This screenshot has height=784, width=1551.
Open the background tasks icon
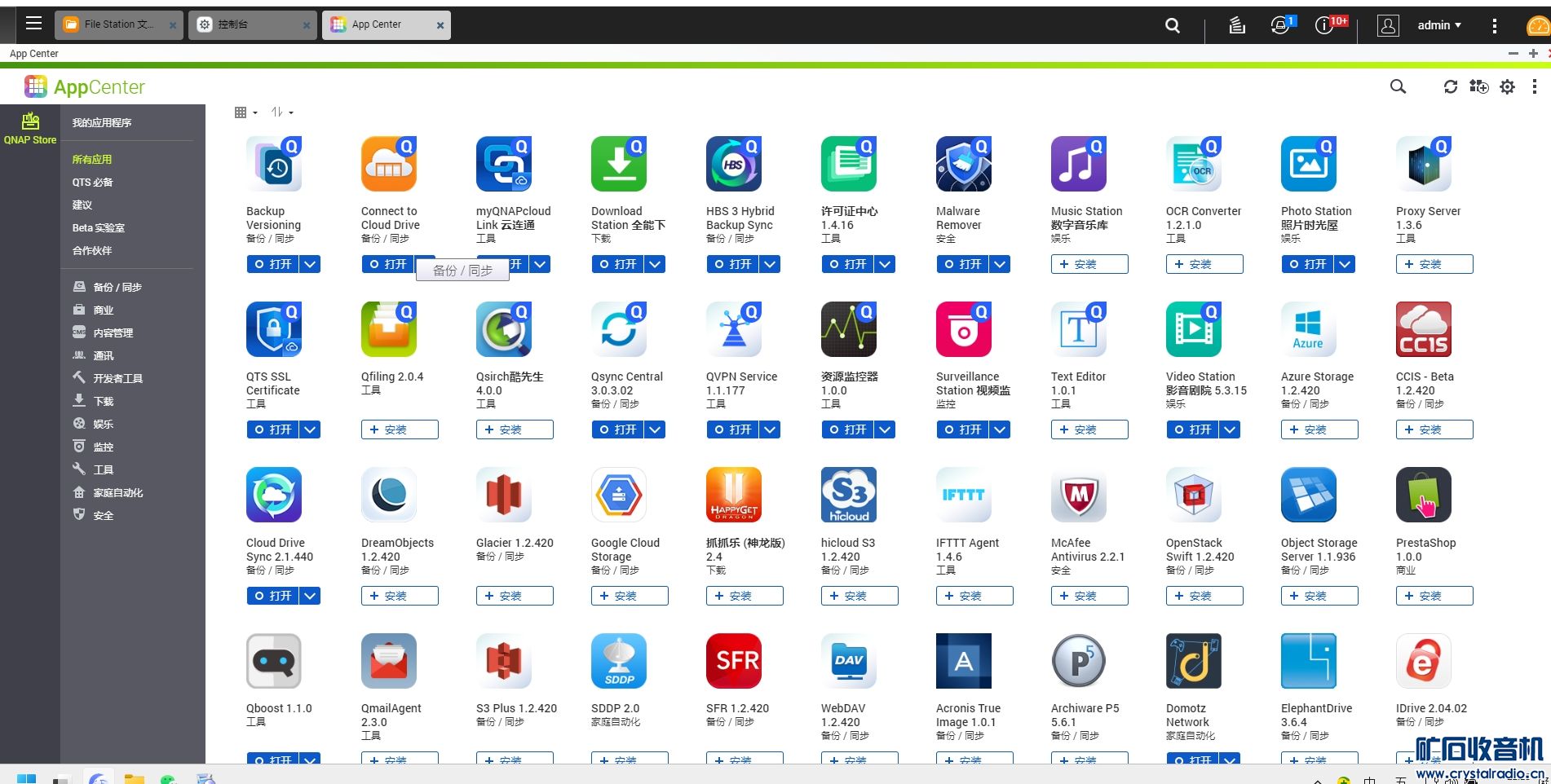pos(1237,25)
